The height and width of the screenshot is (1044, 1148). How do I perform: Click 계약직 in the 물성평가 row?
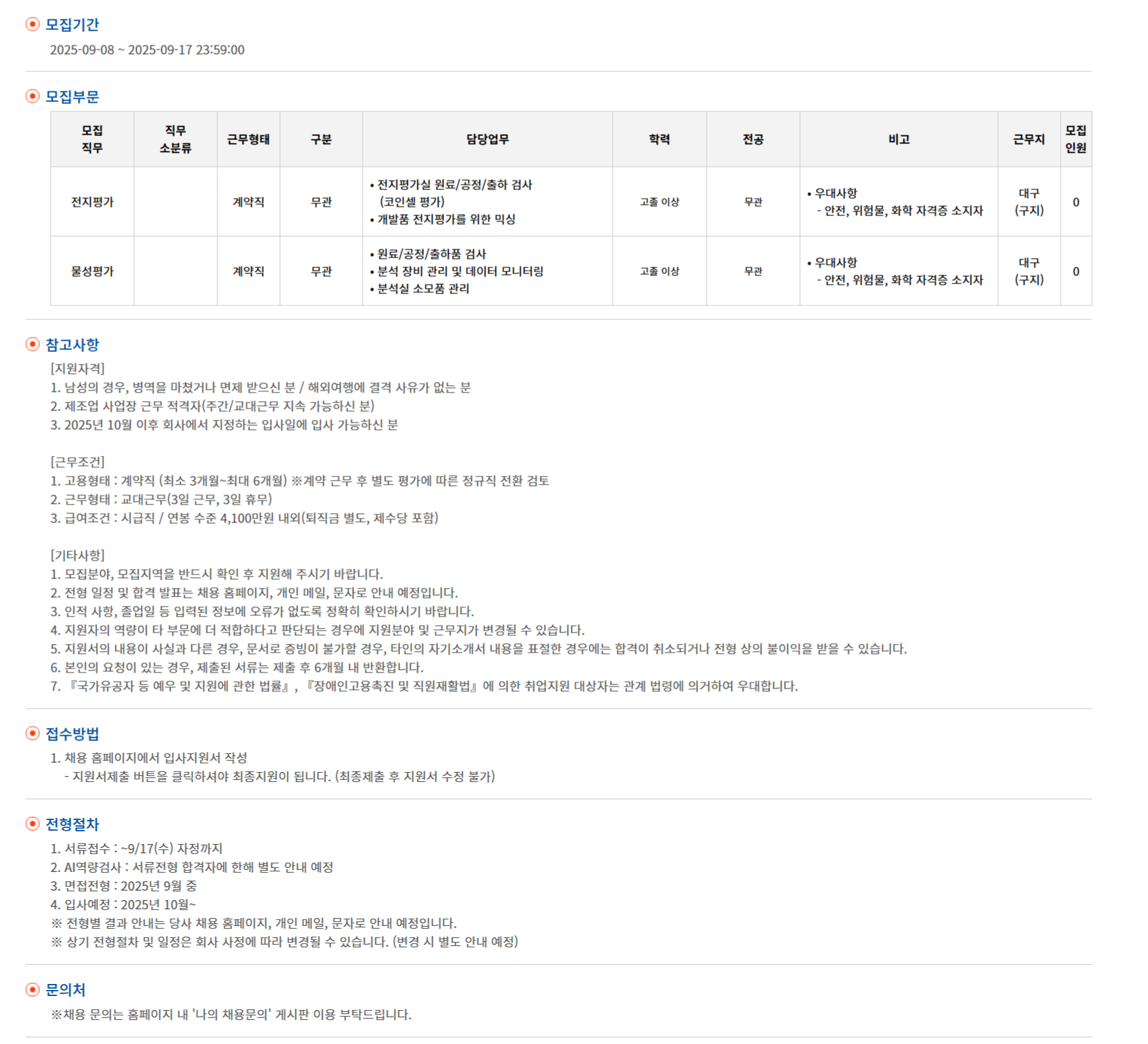click(x=249, y=271)
